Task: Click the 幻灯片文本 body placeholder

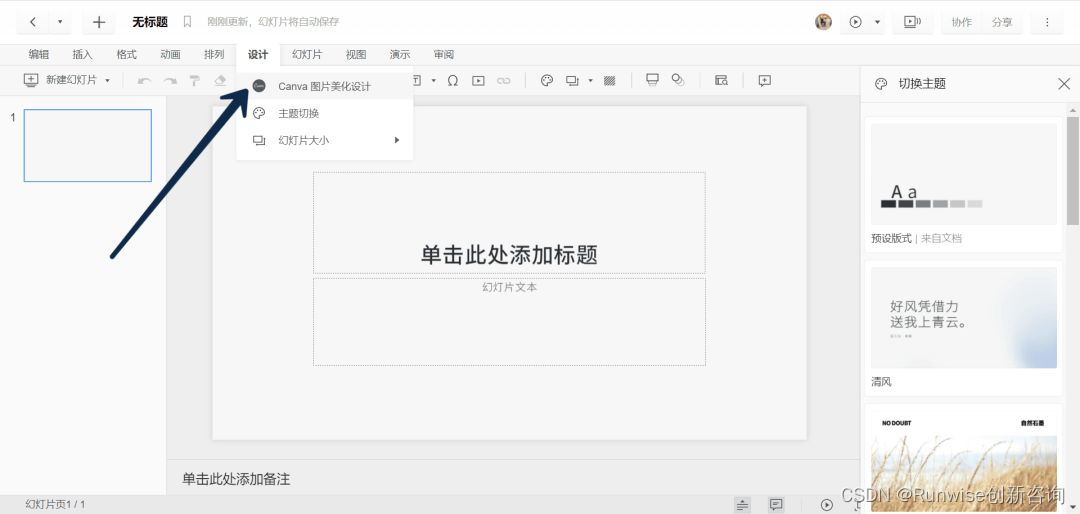Action: click(x=509, y=322)
